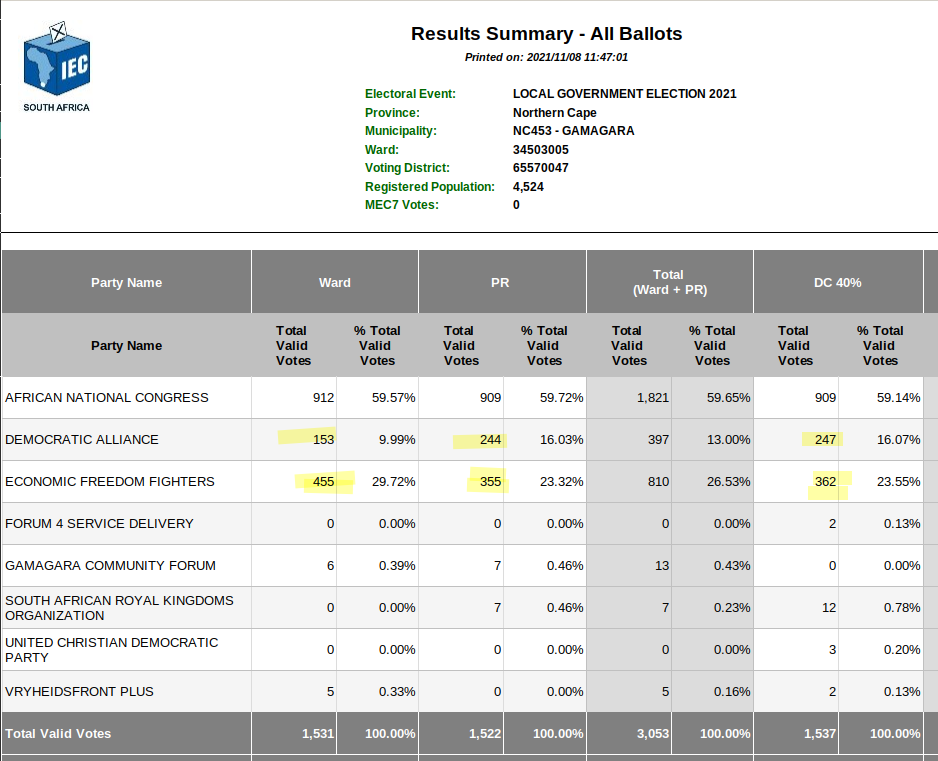Click ward number 34503005
Image resolution: width=938 pixels, height=761 pixels.
541,150
